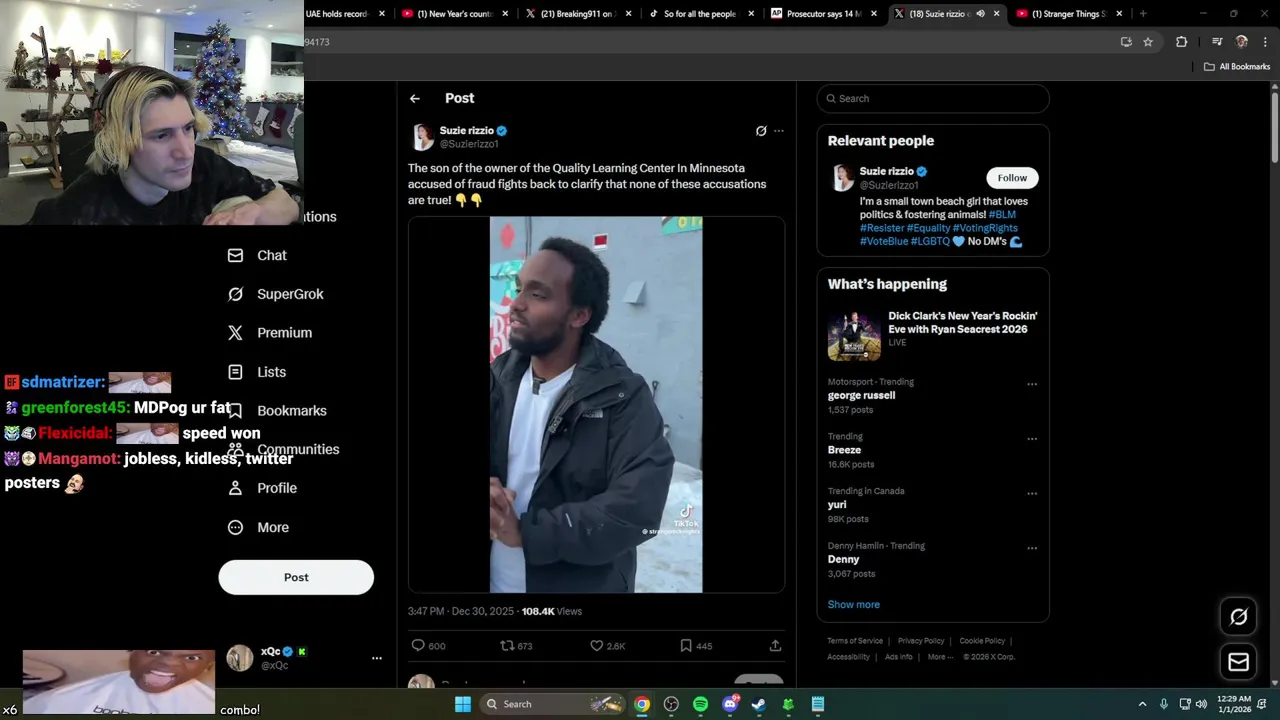Viewport: 1280px width, 720px height.
Task: Click the SuperGrok sidebar icon
Action: [235, 294]
